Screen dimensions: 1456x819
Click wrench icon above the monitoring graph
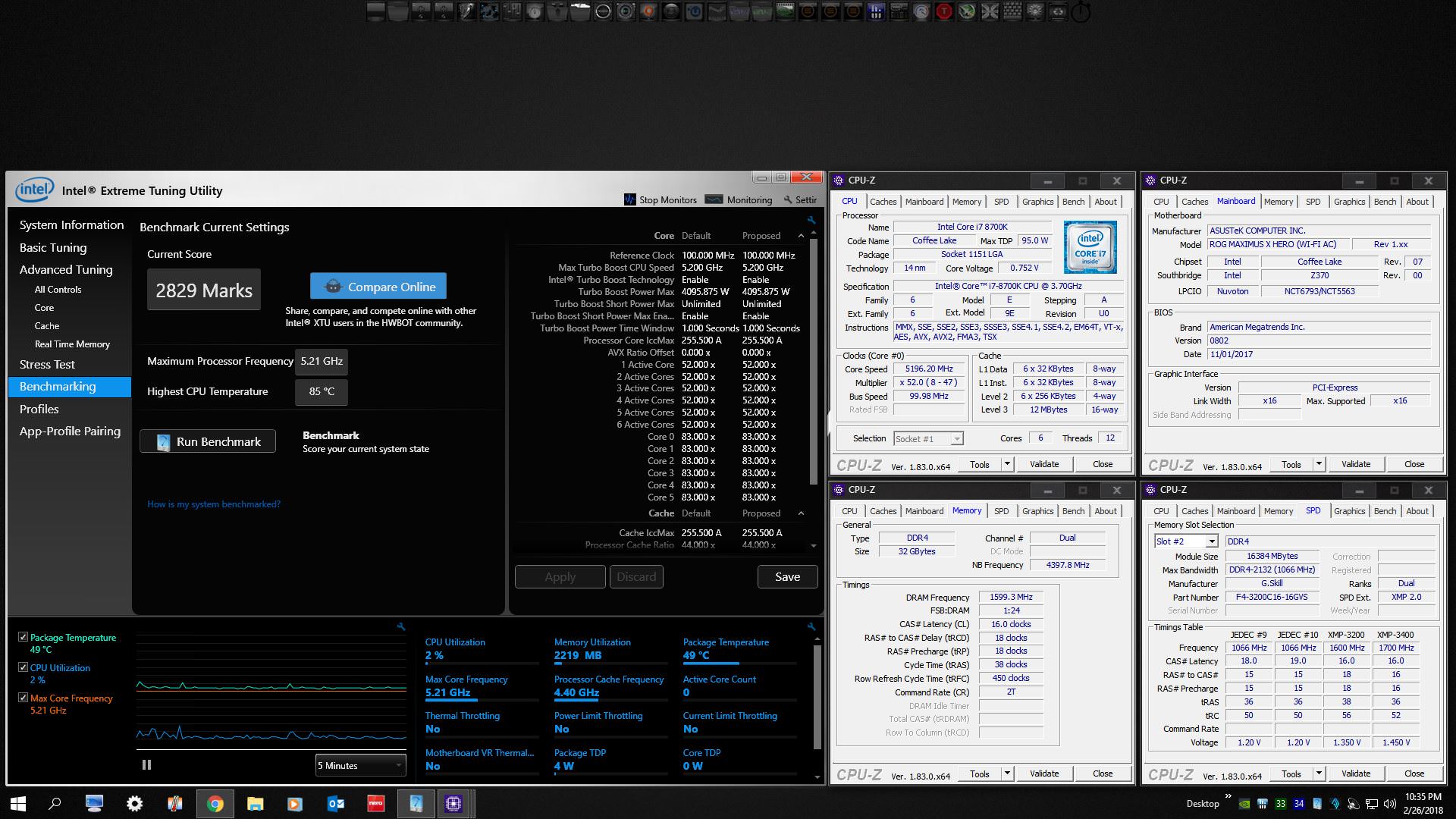coord(401,626)
